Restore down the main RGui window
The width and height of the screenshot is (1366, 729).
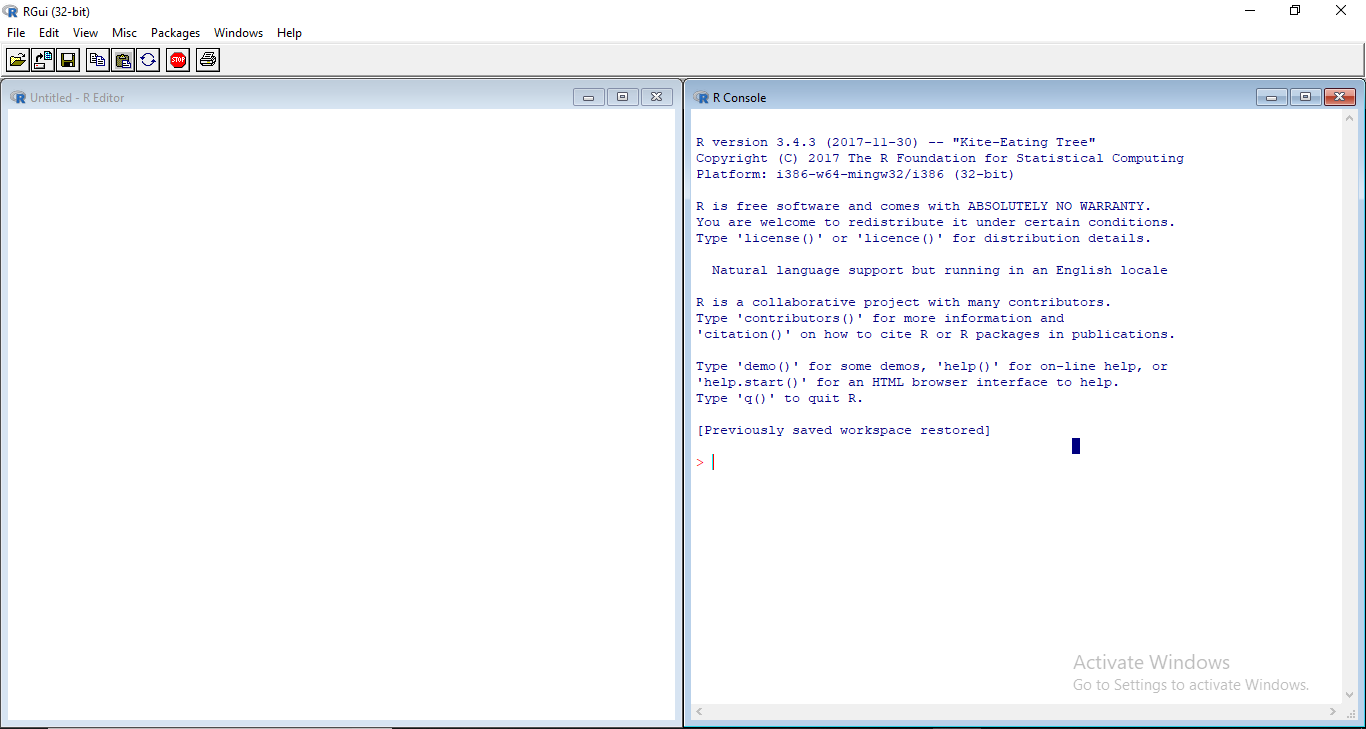tap(1295, 11)
